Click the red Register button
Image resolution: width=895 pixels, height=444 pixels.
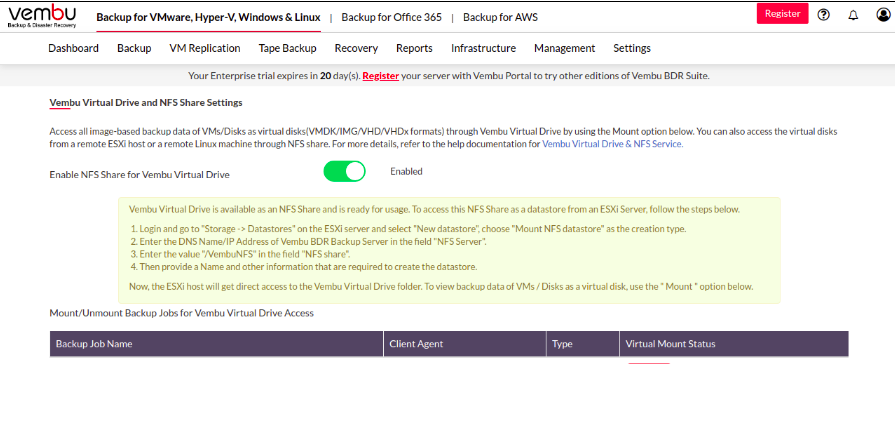[783, 14]
